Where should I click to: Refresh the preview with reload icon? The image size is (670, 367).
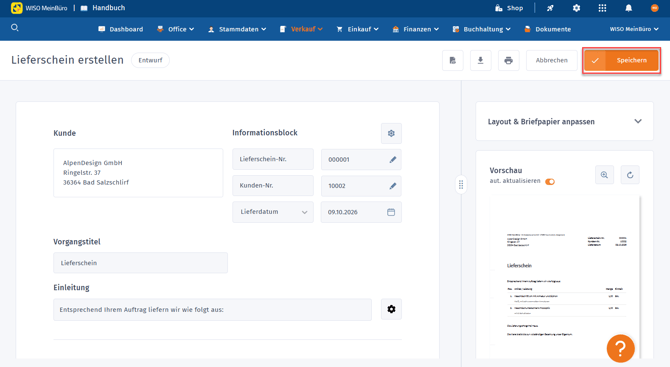(x=630, y=175)
